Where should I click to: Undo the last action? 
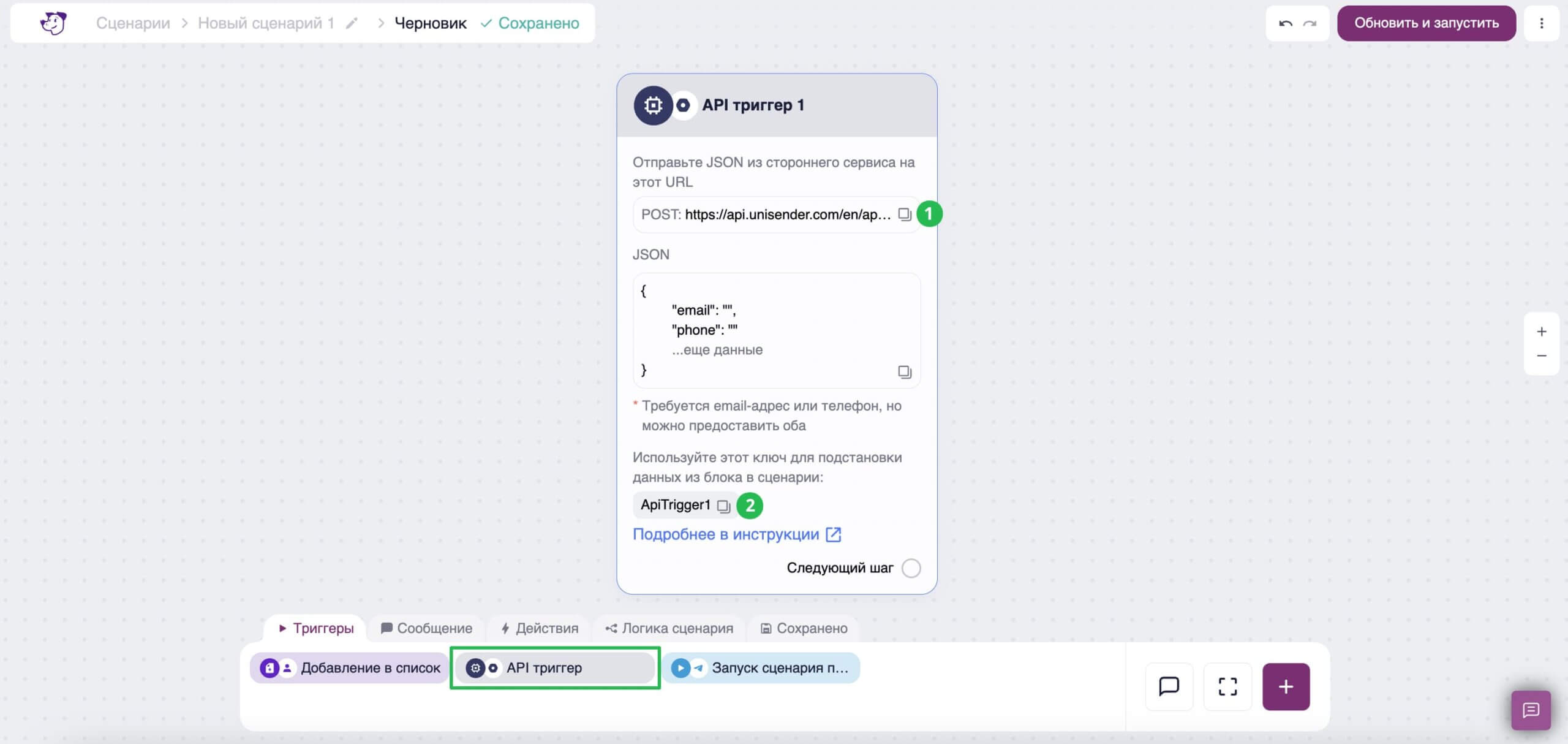point(1286,23)
